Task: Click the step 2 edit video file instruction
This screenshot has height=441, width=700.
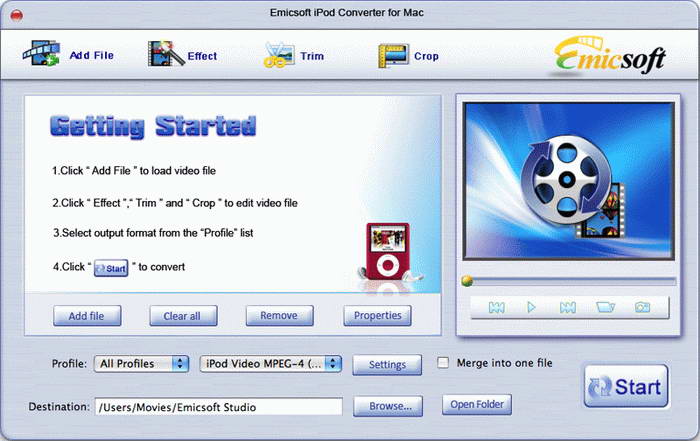Action: click(175, 203)
